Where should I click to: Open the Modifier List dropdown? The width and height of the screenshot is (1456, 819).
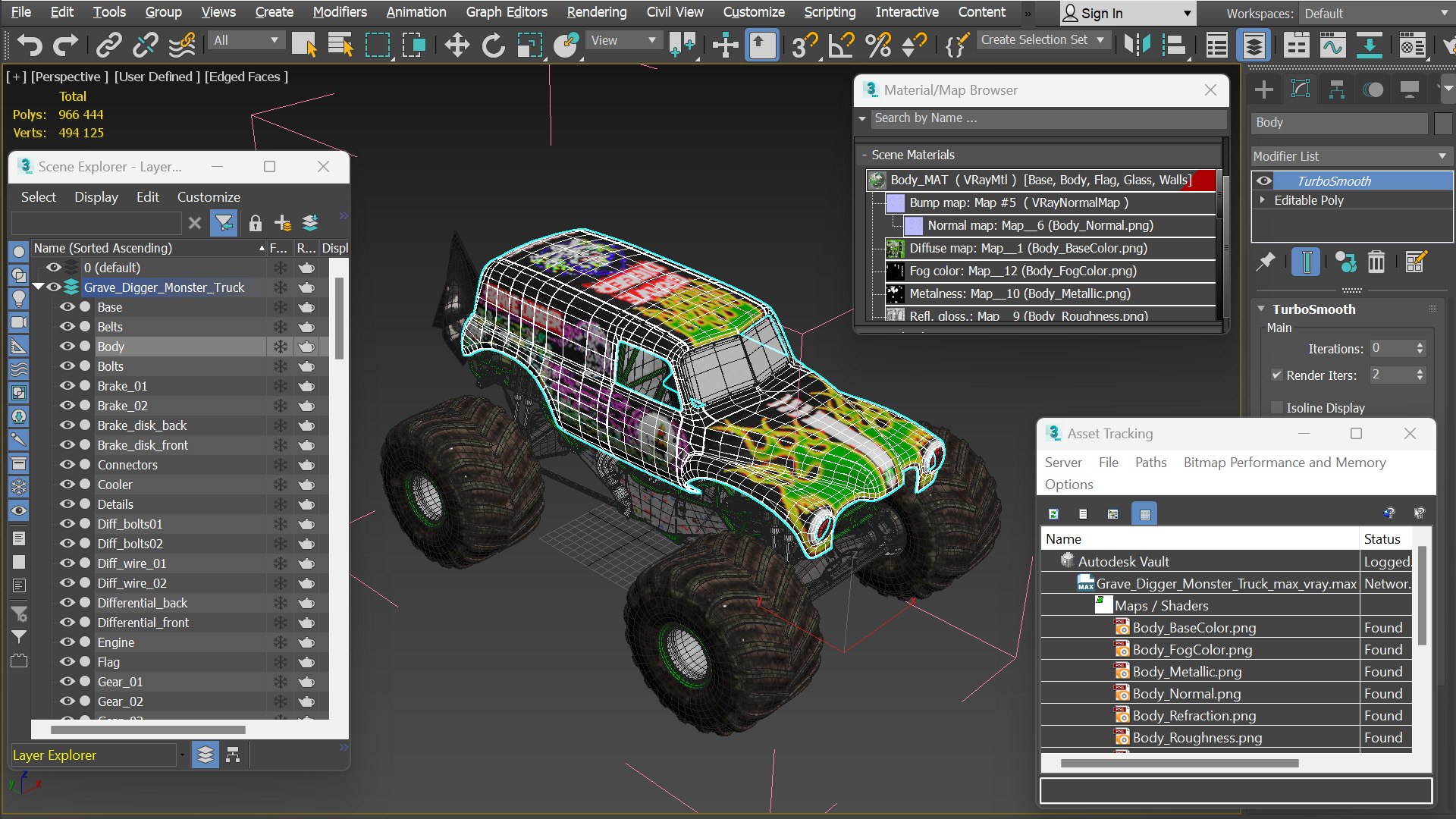coord(1351,156)
